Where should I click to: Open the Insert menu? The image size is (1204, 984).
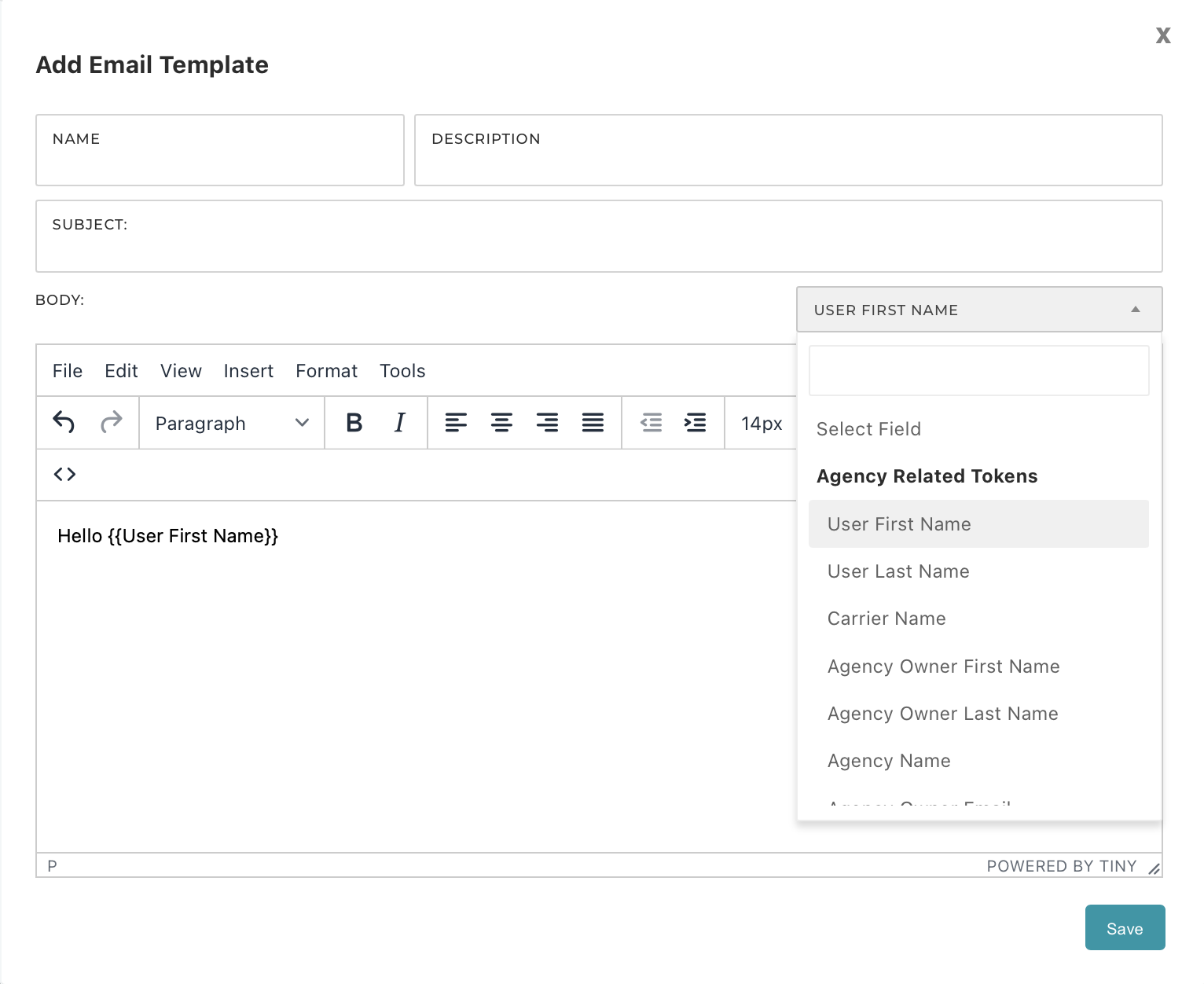pyautogui.click(x=248, y=371)
